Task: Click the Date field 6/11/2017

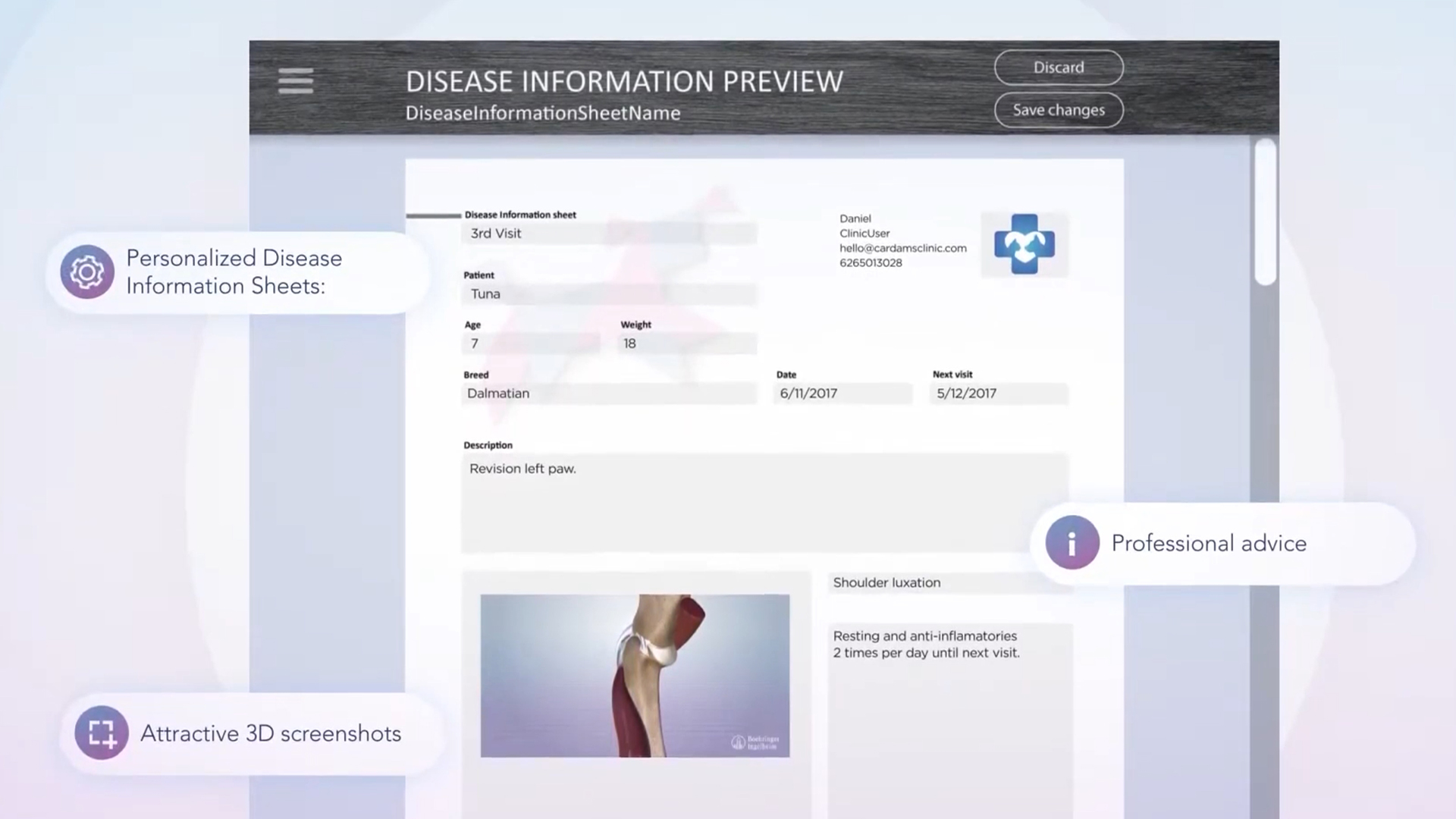Action: pos(842,394)
